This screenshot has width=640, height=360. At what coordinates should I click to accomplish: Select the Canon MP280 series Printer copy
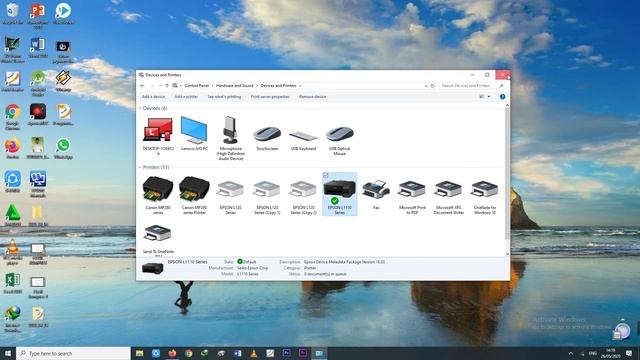click(x=194, y=195)
